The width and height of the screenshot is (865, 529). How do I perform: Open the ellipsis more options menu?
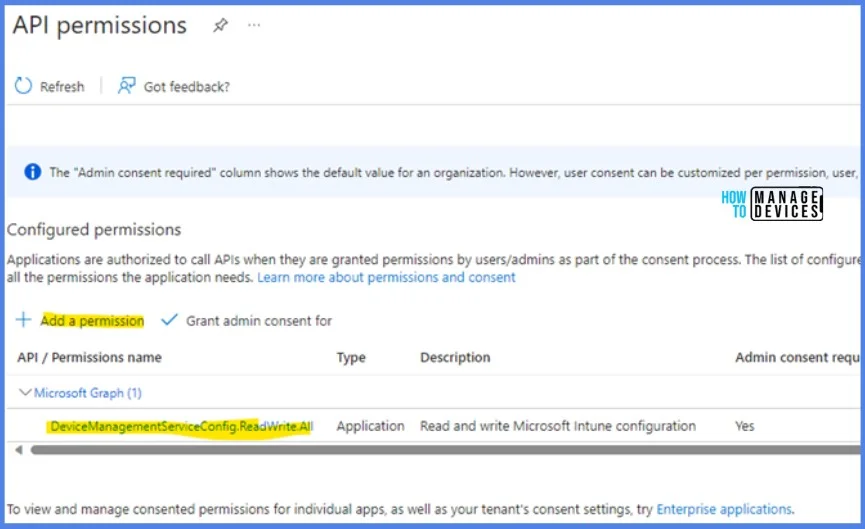[254, 25]
